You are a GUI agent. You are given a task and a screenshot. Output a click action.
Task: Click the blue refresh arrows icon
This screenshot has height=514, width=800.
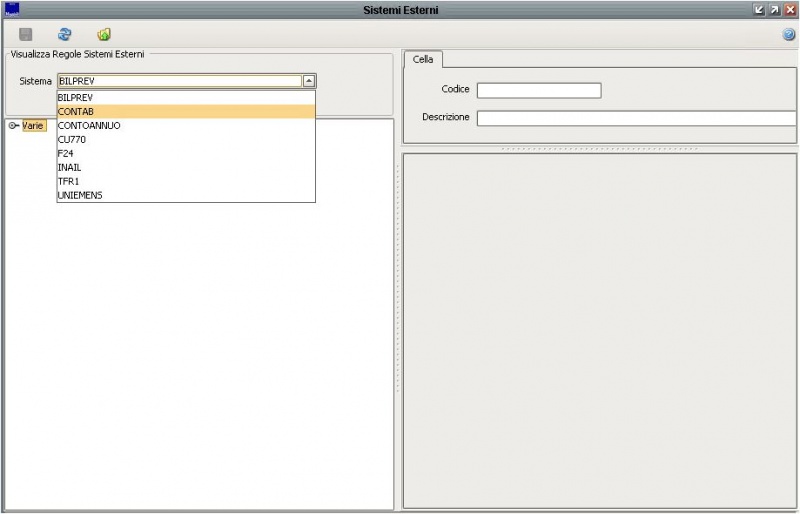(65, 35)
